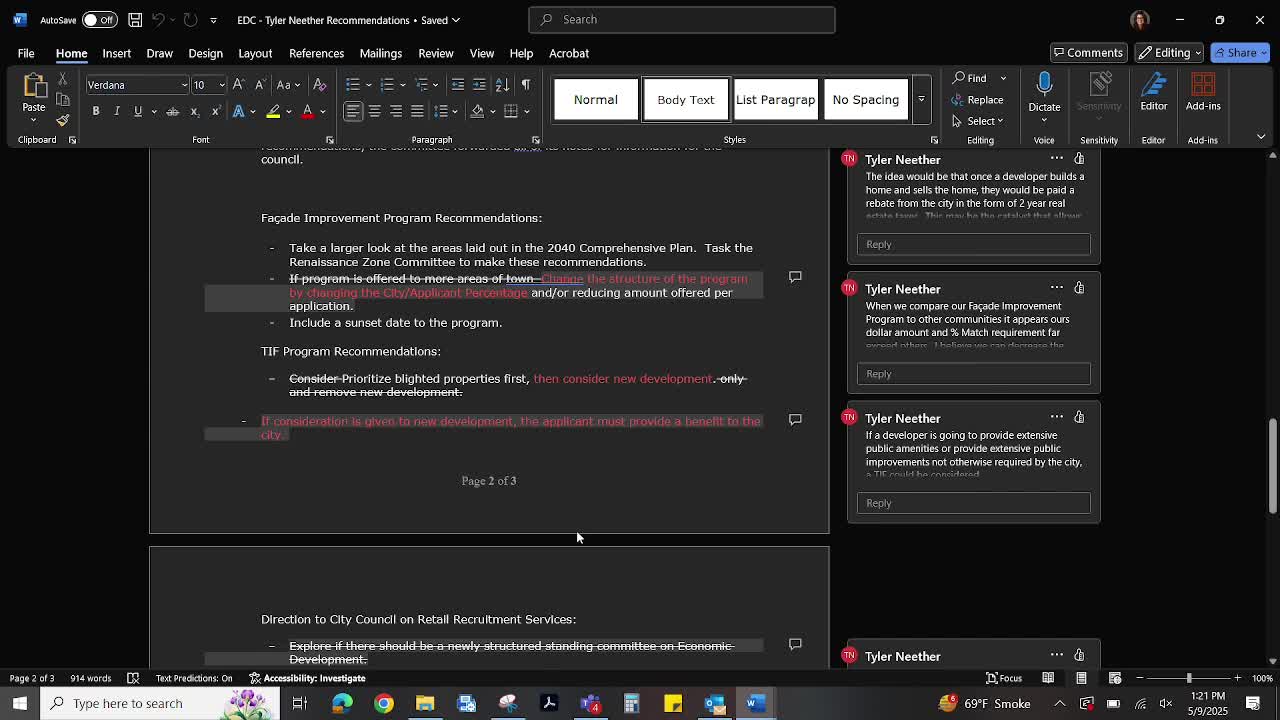The image size is (1280, 720).
Task: Apply Bold formatting
Action: coord(96,111)
